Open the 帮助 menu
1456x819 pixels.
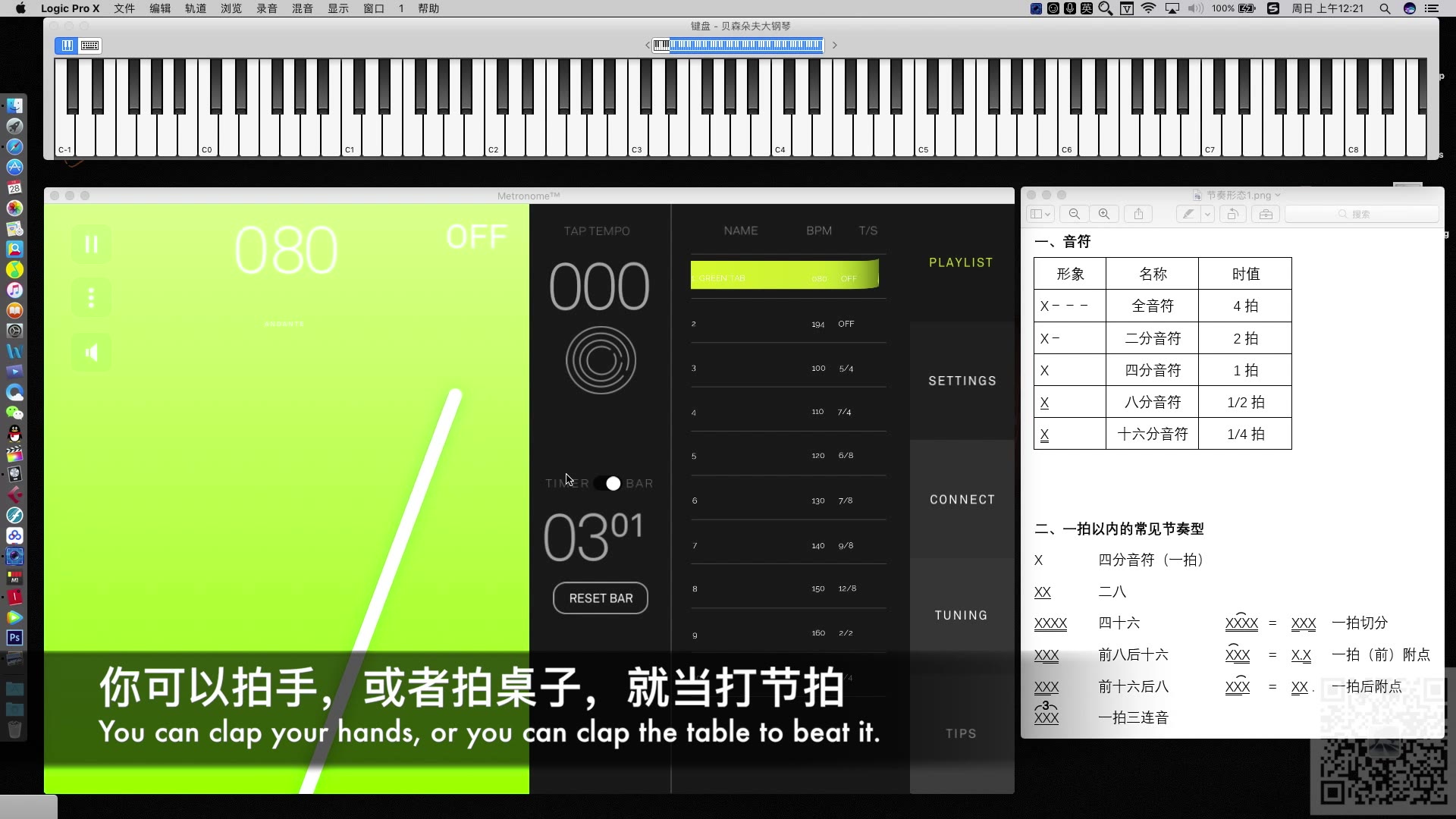pyautogui.click(x=428, y=8)
